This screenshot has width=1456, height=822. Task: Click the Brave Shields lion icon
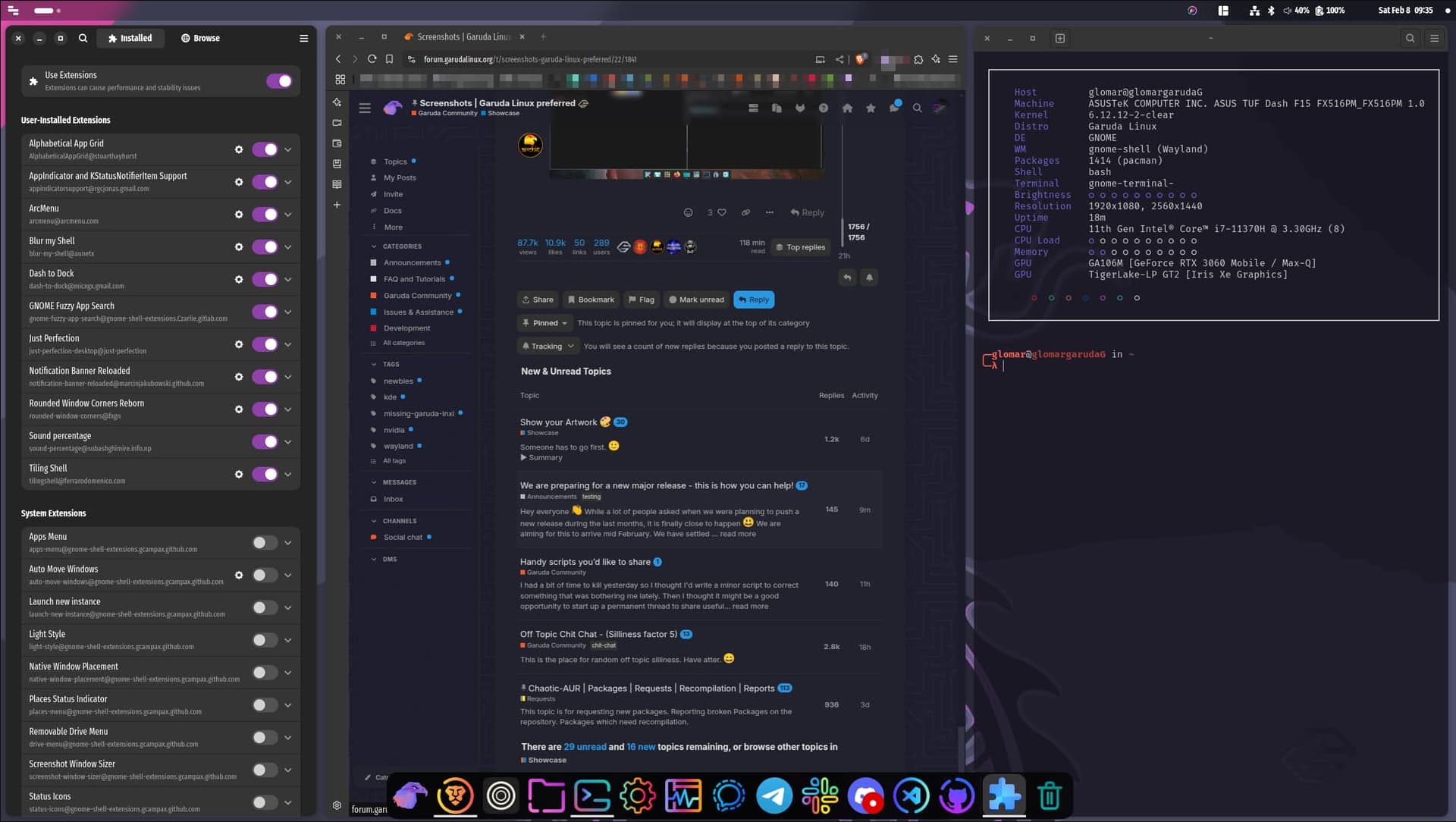pos(860,59)
